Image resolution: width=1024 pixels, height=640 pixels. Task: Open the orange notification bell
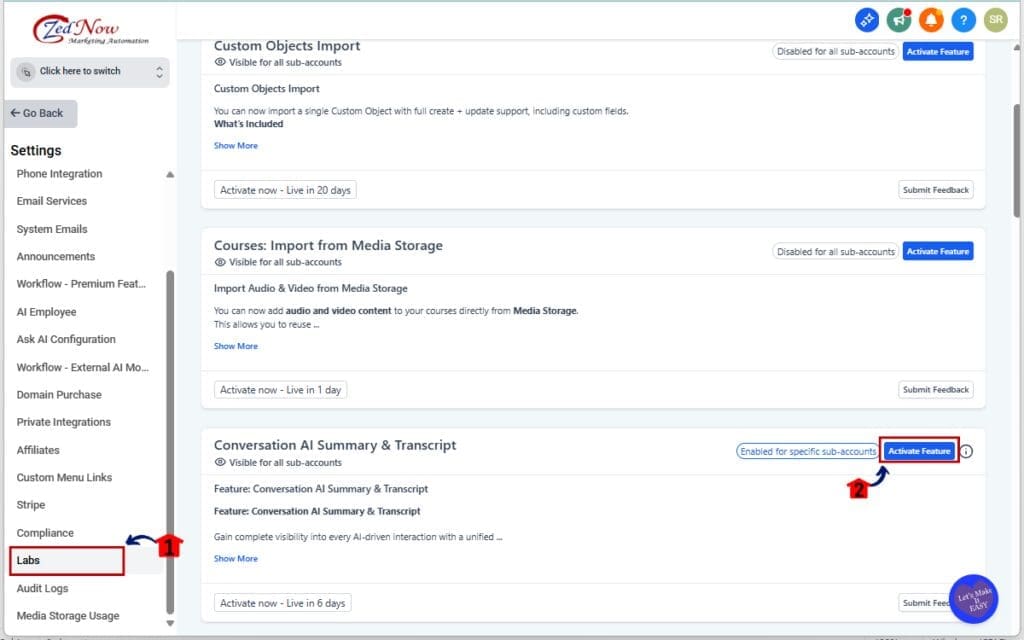tap(930, 19)
